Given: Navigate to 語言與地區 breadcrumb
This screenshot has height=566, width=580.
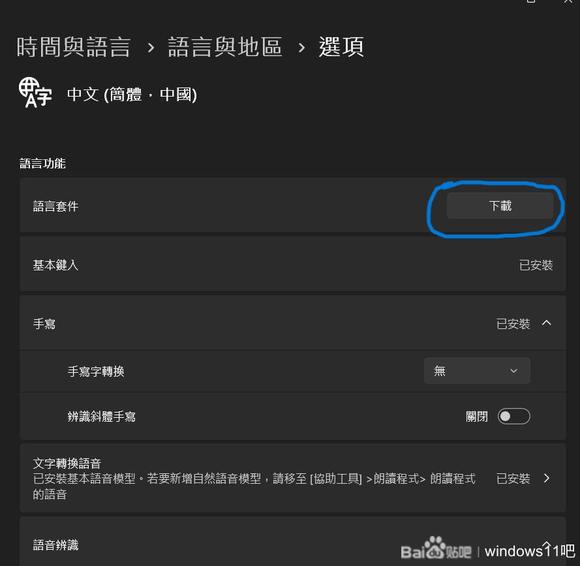Looking at the screenshot, I should click(225, 47).
